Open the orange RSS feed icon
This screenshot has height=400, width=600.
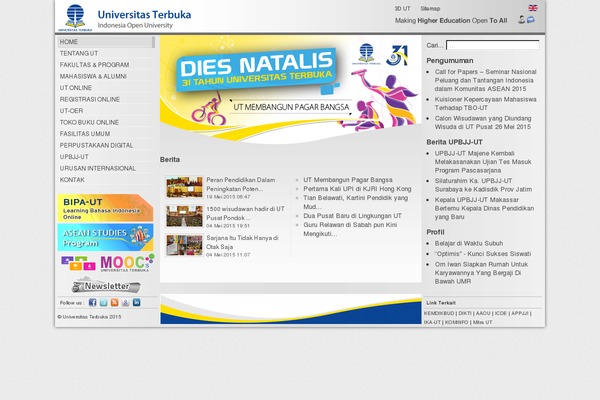[x=114, y=302]
